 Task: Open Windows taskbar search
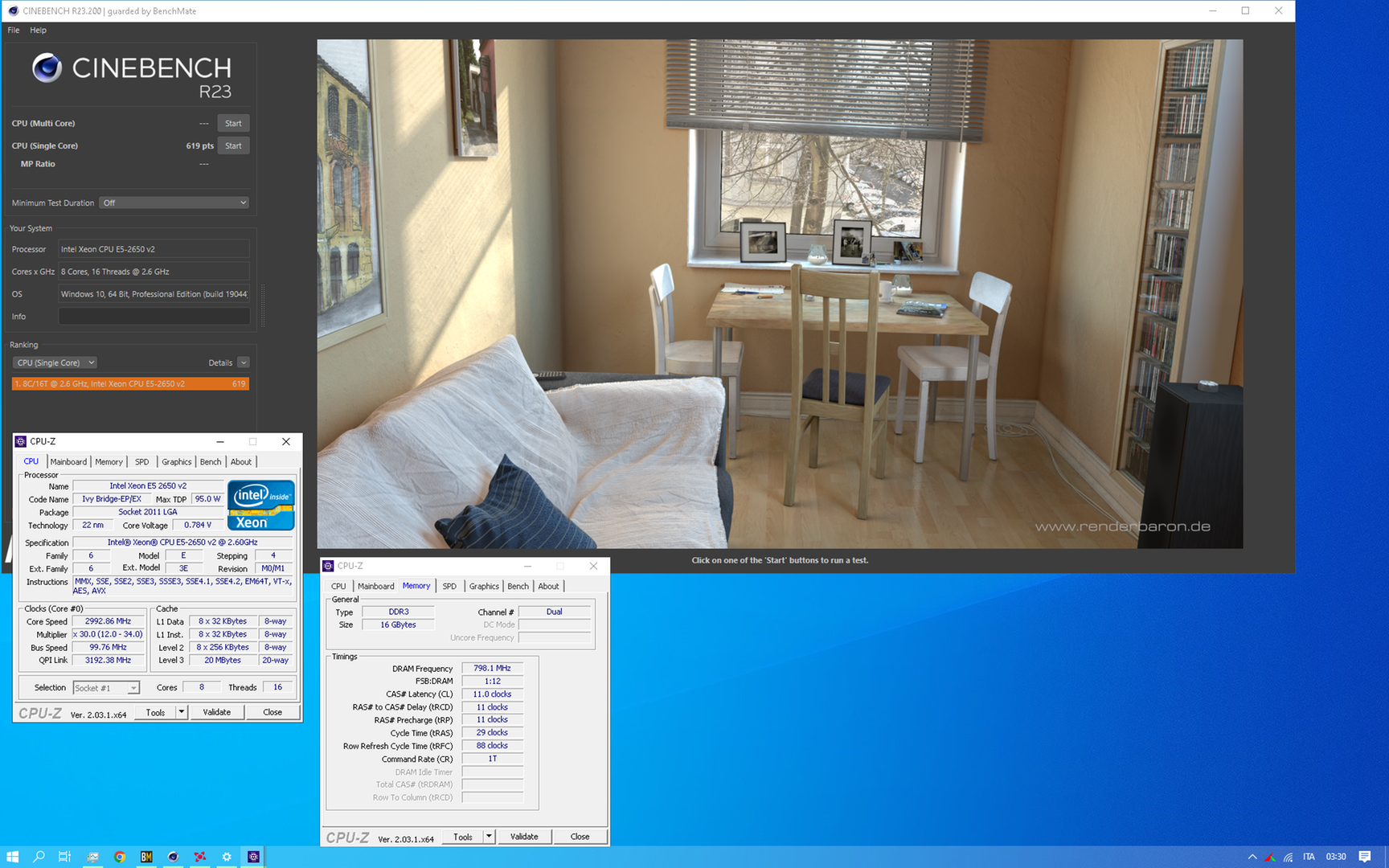[x=39, y=857]
